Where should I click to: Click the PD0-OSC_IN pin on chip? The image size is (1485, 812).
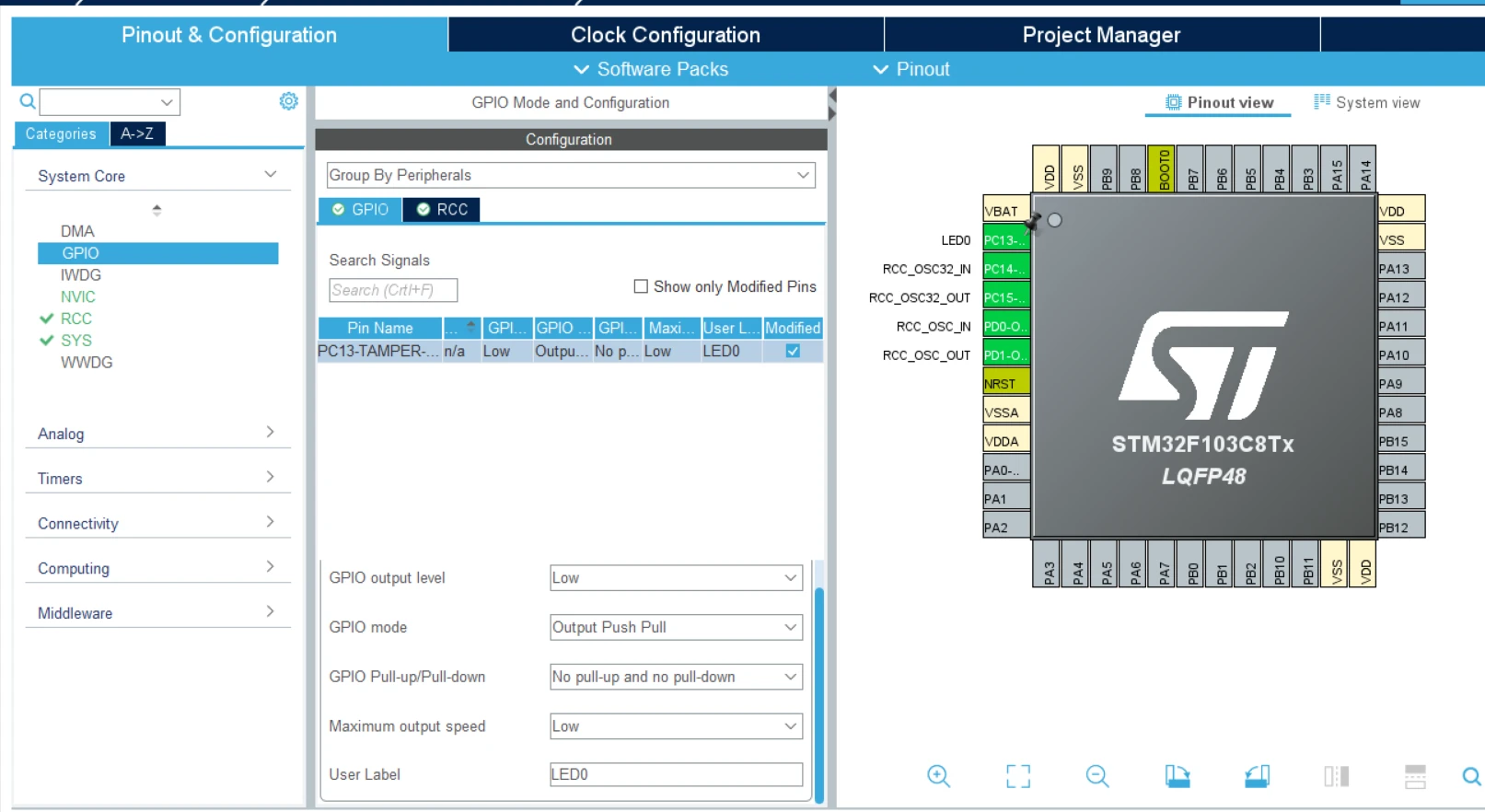coord(1005,326)
